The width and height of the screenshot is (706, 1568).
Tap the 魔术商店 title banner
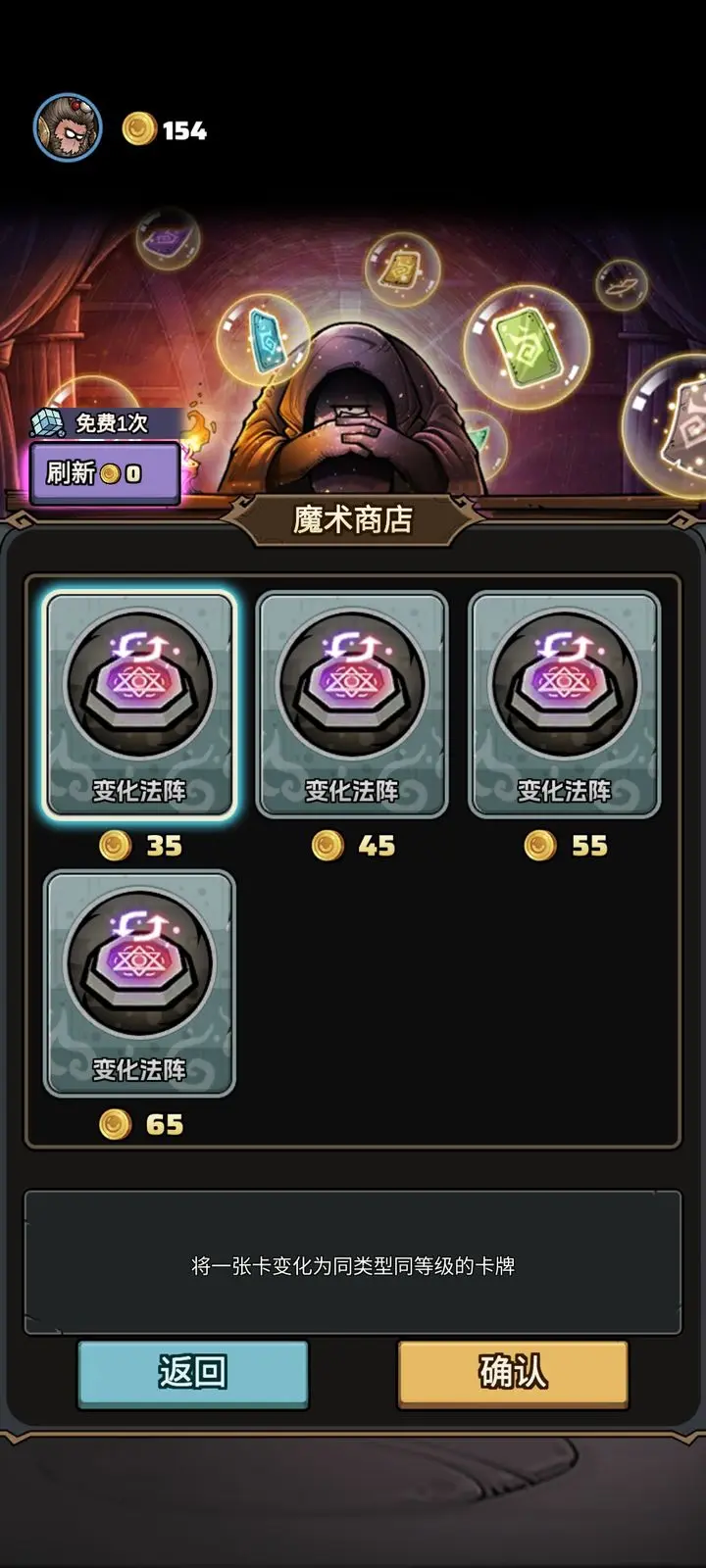(352, 519)
